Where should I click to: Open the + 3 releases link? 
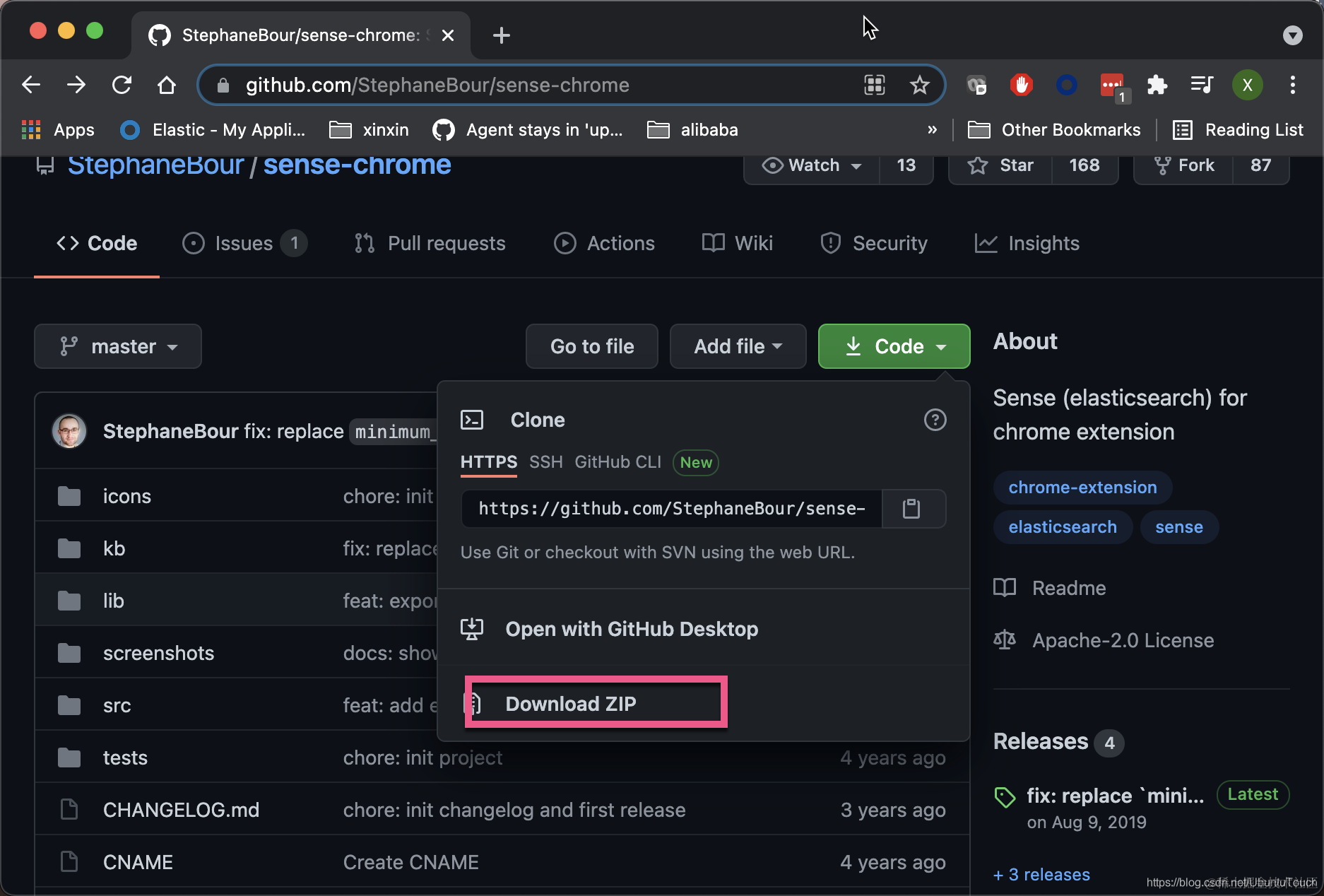1041,875
